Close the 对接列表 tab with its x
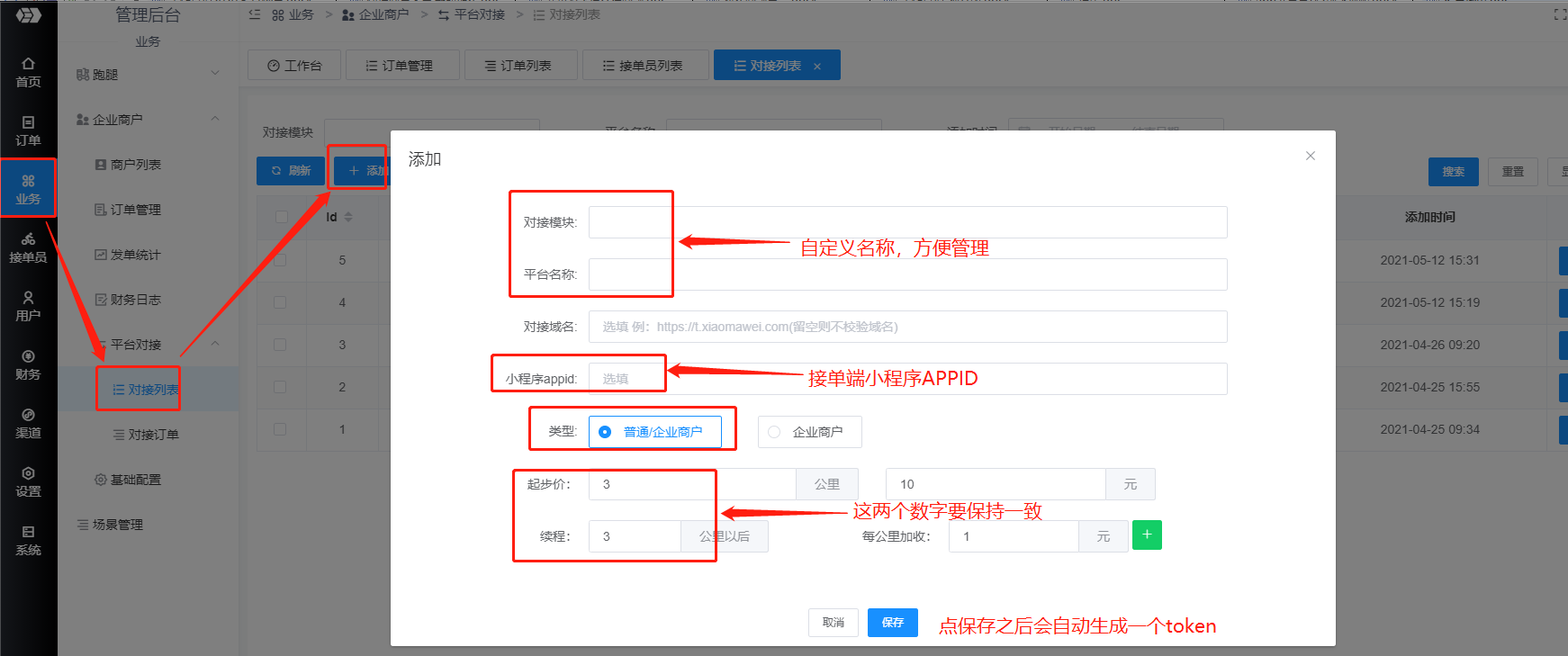1568x656 pixels. click(817, 66)
